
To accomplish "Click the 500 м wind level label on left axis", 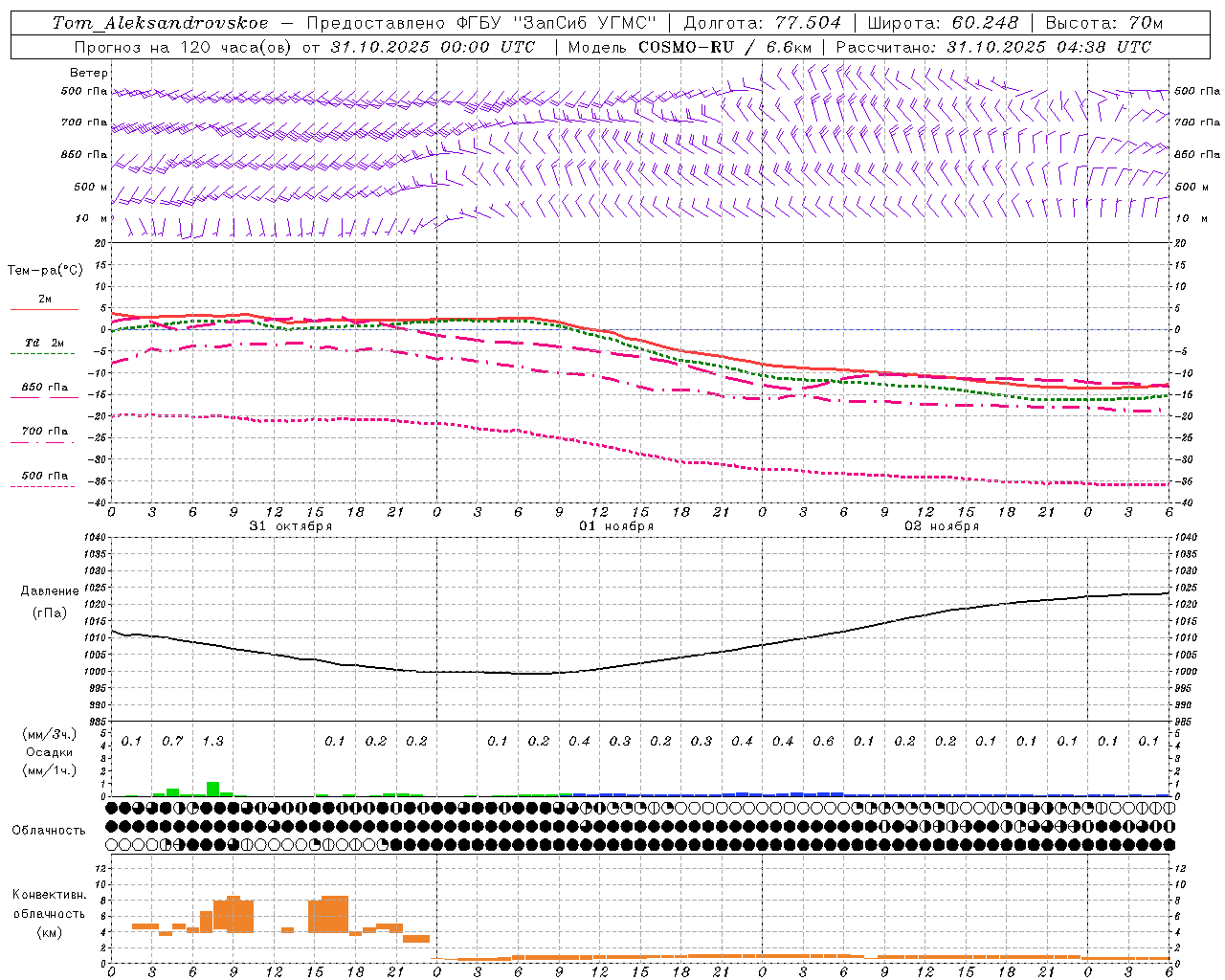I will click(91, 188).
